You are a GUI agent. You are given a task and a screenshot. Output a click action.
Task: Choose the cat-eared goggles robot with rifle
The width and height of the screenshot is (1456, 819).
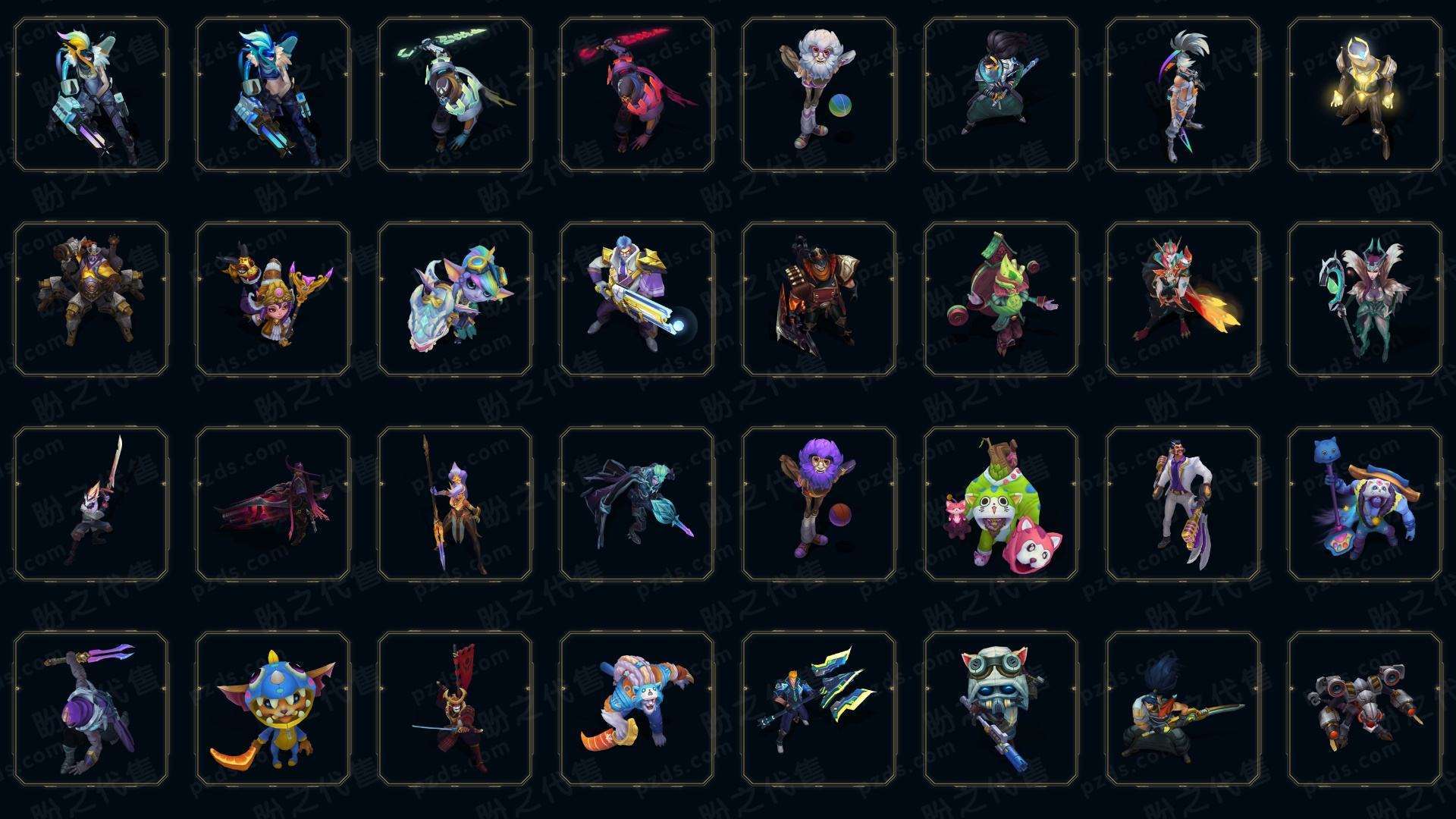tap(1000, 709)
